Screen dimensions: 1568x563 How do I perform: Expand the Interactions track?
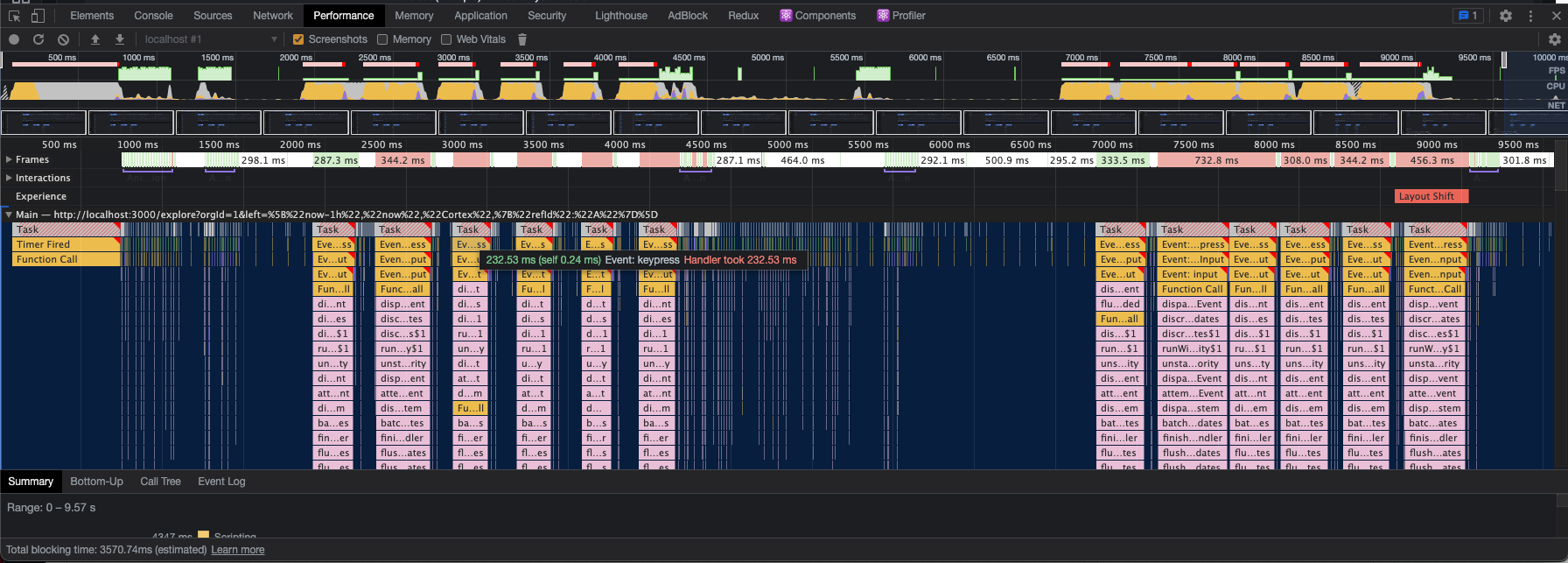pos(9,178)
